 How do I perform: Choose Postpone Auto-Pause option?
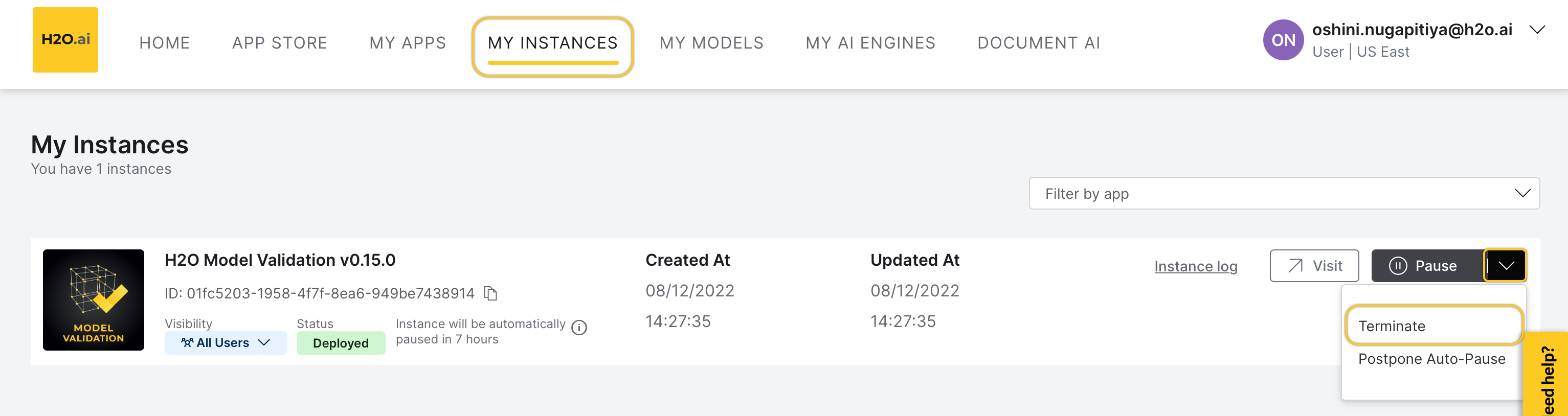(1431, 359)
